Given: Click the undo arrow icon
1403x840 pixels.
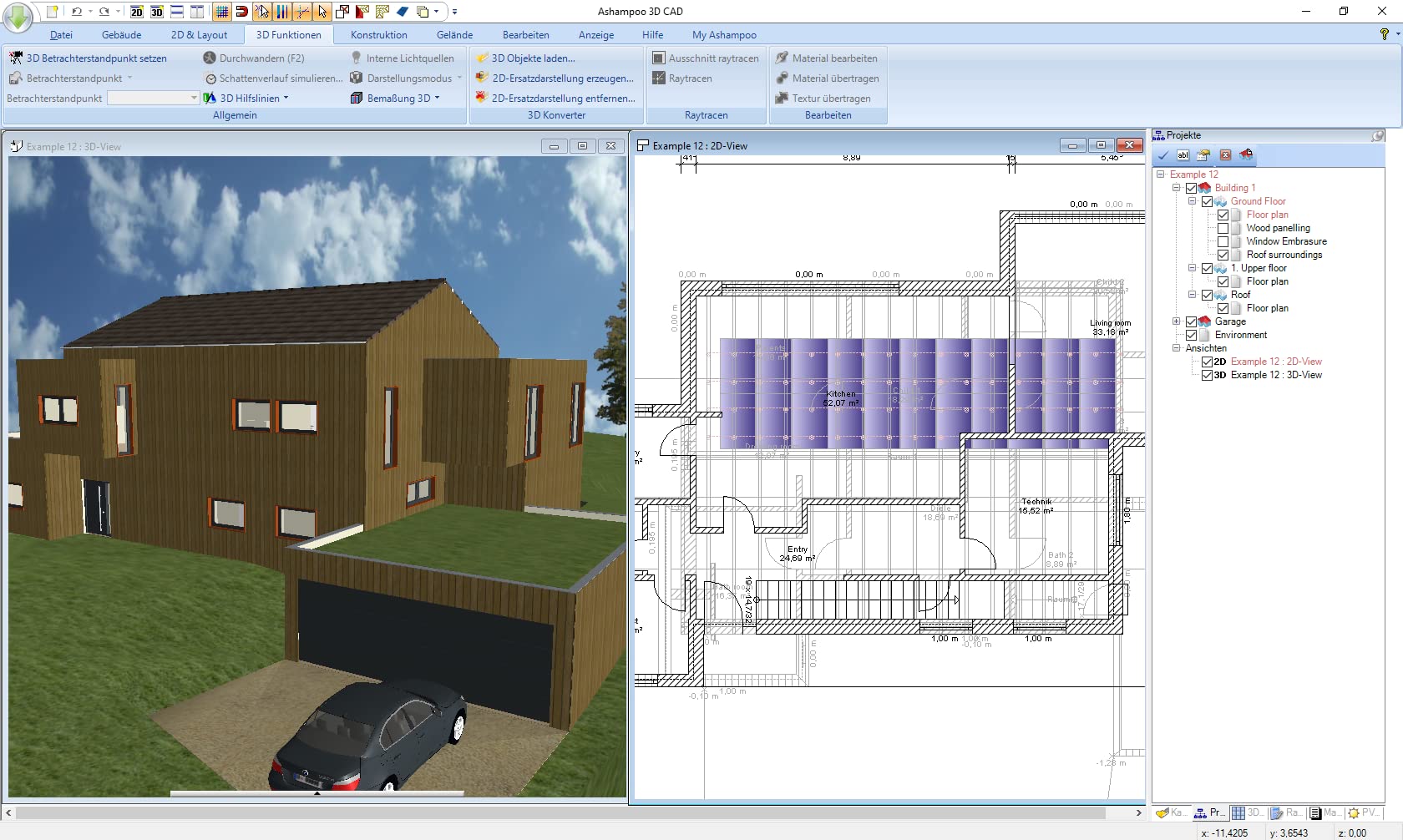Looking at the screenshot, I should click(77, 12).
